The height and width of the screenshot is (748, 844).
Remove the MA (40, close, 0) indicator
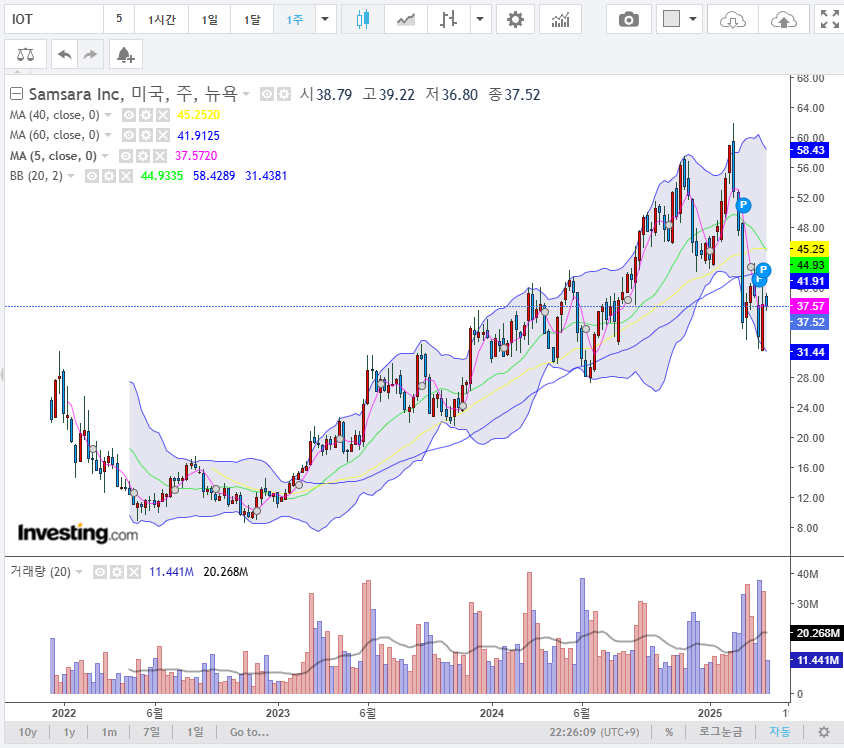[163, 115]
